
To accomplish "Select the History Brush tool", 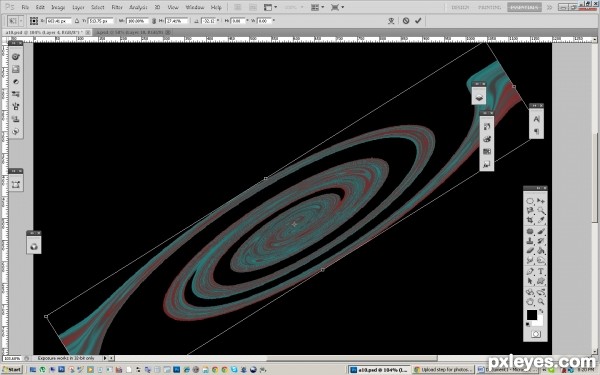I will (x=541, y=241).
